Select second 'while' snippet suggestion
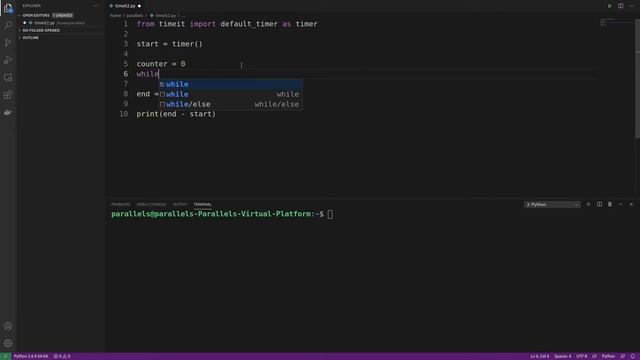The height and width of the screenshot is (360, 640). 231,94
